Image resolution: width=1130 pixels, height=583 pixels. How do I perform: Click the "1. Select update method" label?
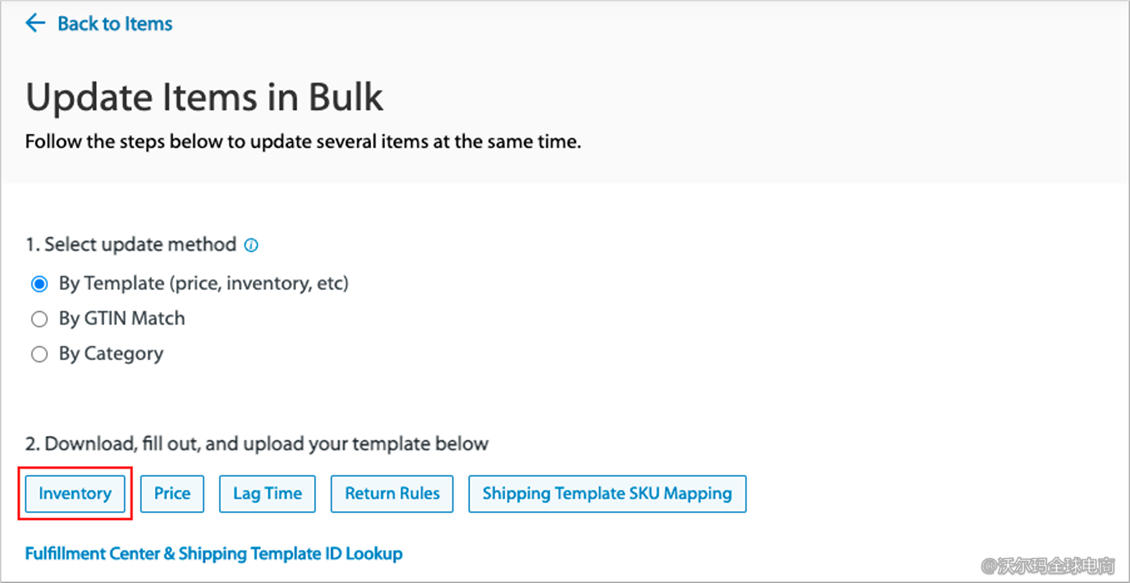click(131, 245)
